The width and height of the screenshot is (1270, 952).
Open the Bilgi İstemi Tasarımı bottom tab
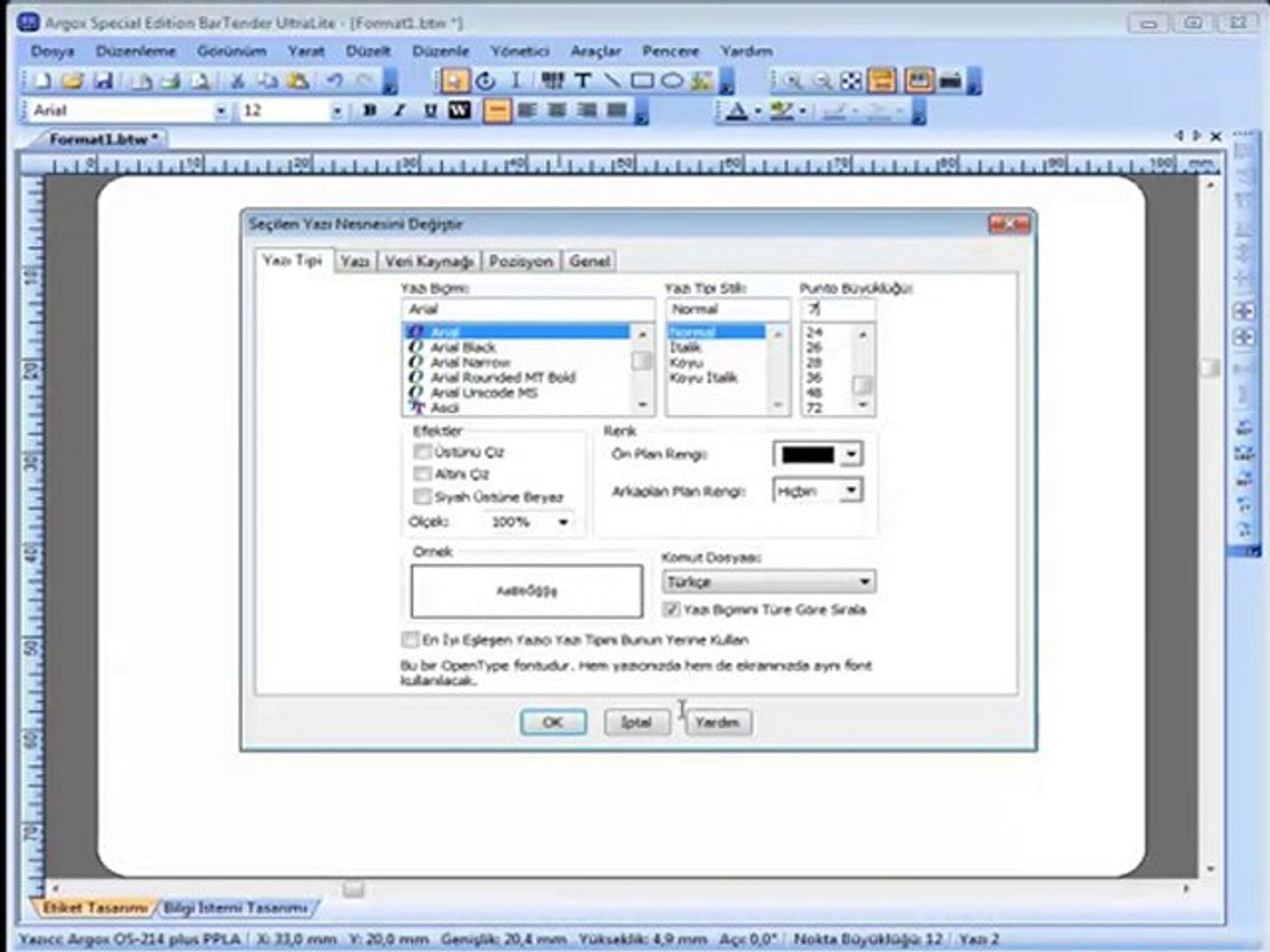[x=235, y=907]
